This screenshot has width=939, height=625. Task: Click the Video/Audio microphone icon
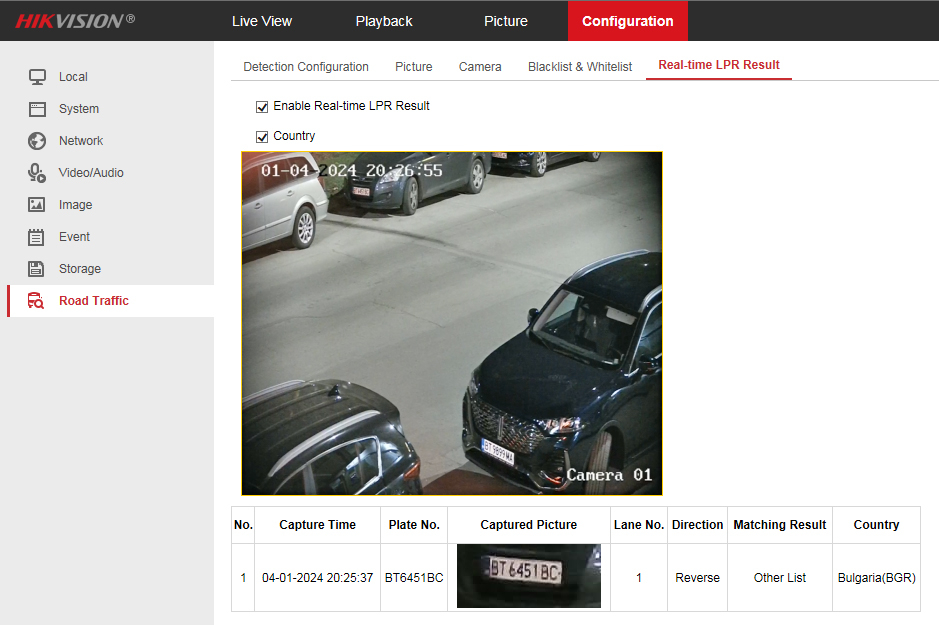pos(37,173)
